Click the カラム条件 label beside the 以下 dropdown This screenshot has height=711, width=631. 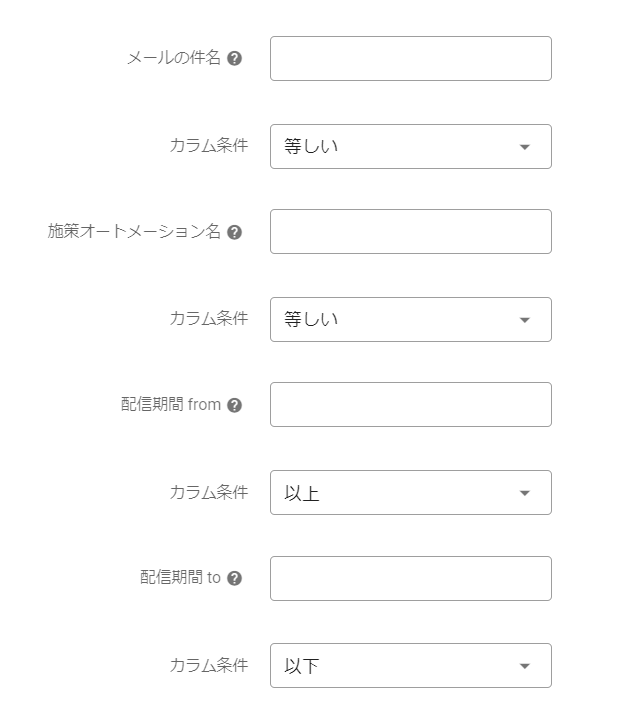pos(208,666)
